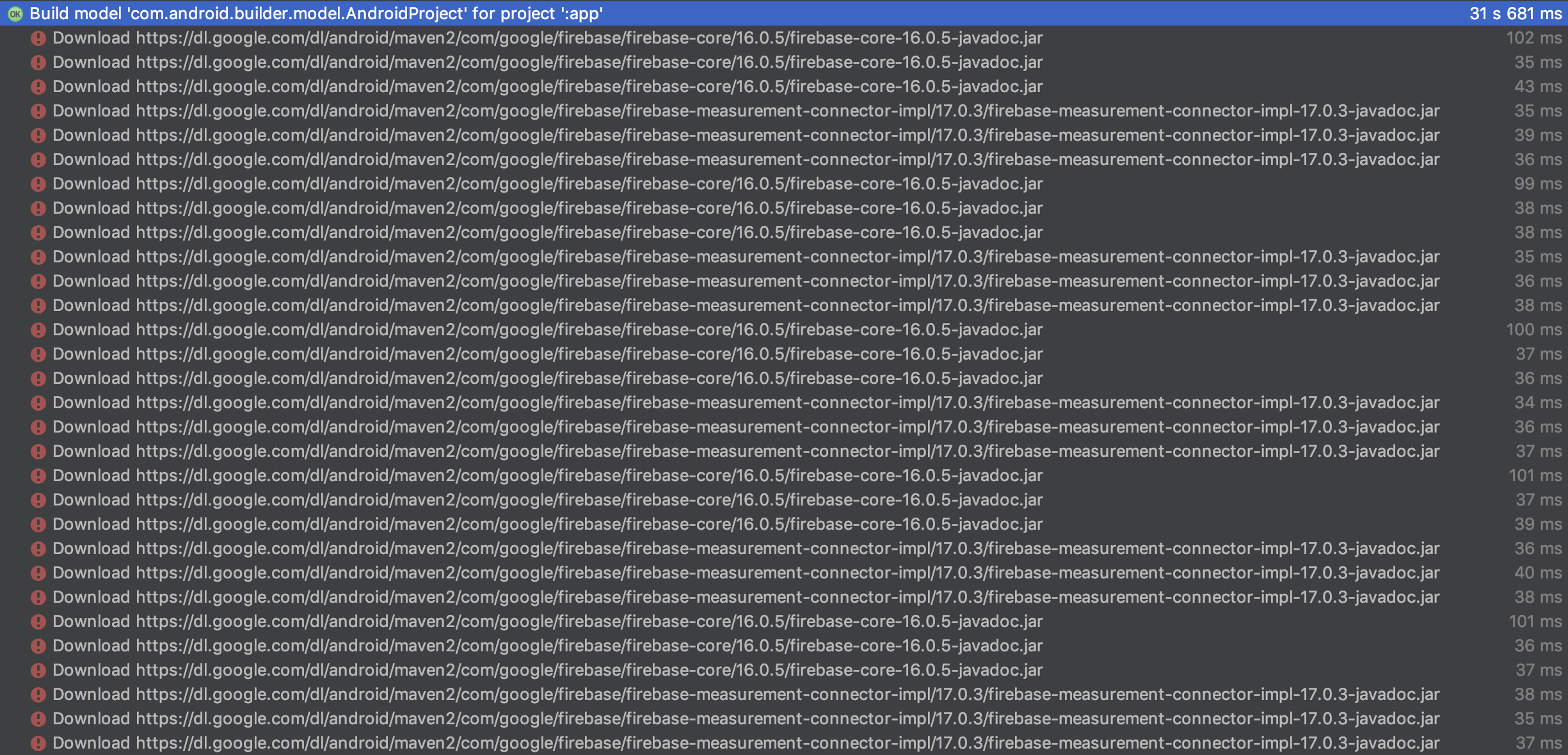Viewport: 1568px width, 755px height.
Task: Click the red icon on the 100 ms firebase-core entry
Action: pos(38,330)
